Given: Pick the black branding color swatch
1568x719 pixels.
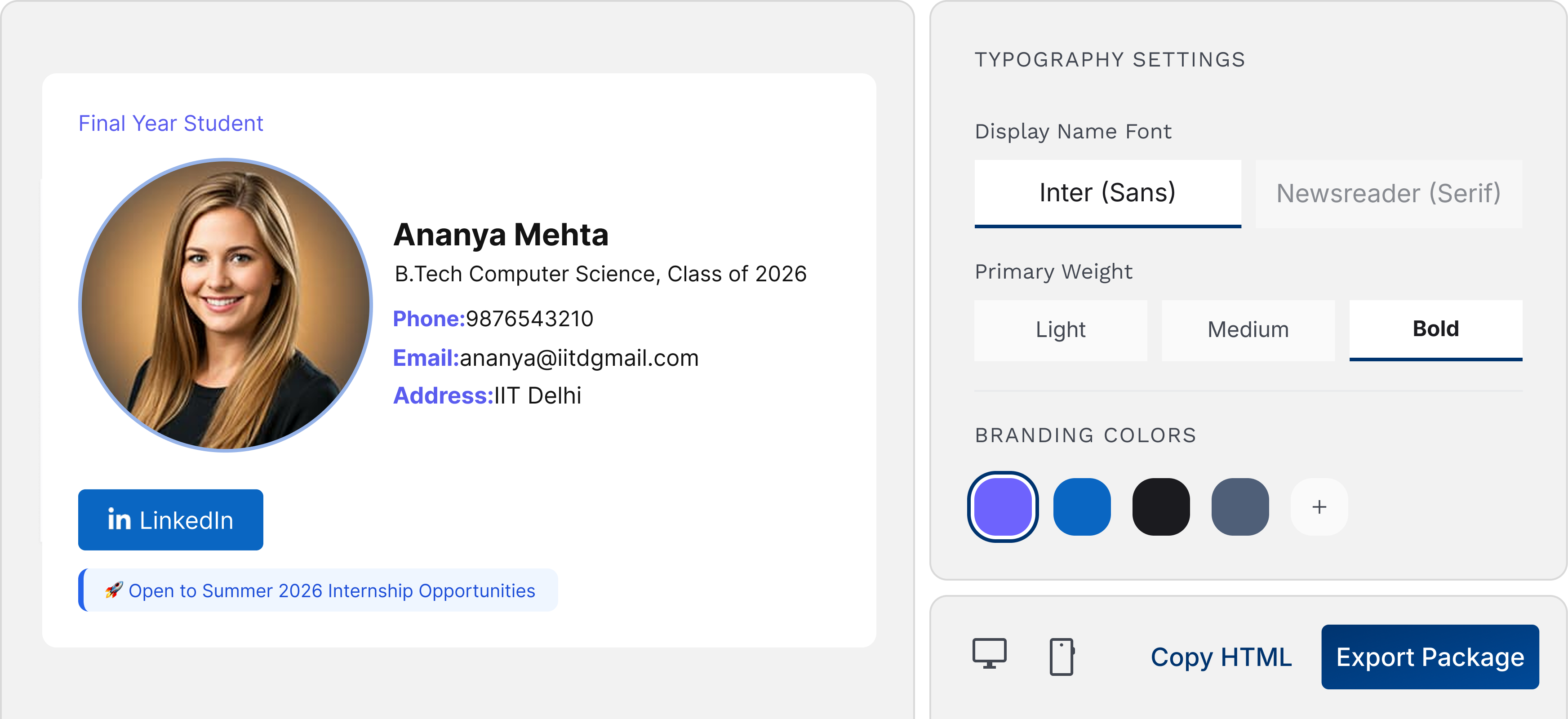Looking at the screenshot, I should (1161, 506).
